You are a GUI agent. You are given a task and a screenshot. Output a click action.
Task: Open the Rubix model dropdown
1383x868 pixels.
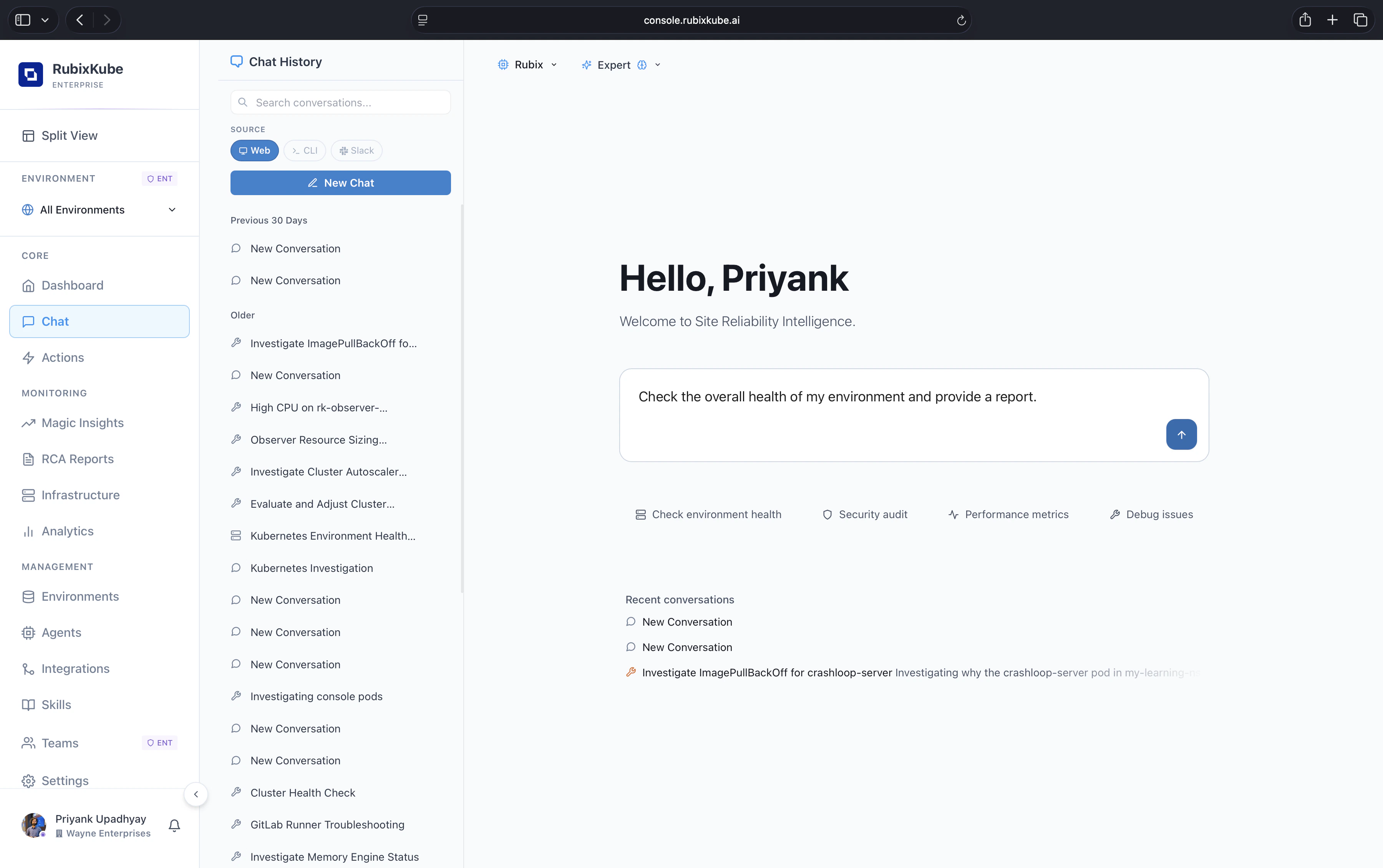coord(526,64)
